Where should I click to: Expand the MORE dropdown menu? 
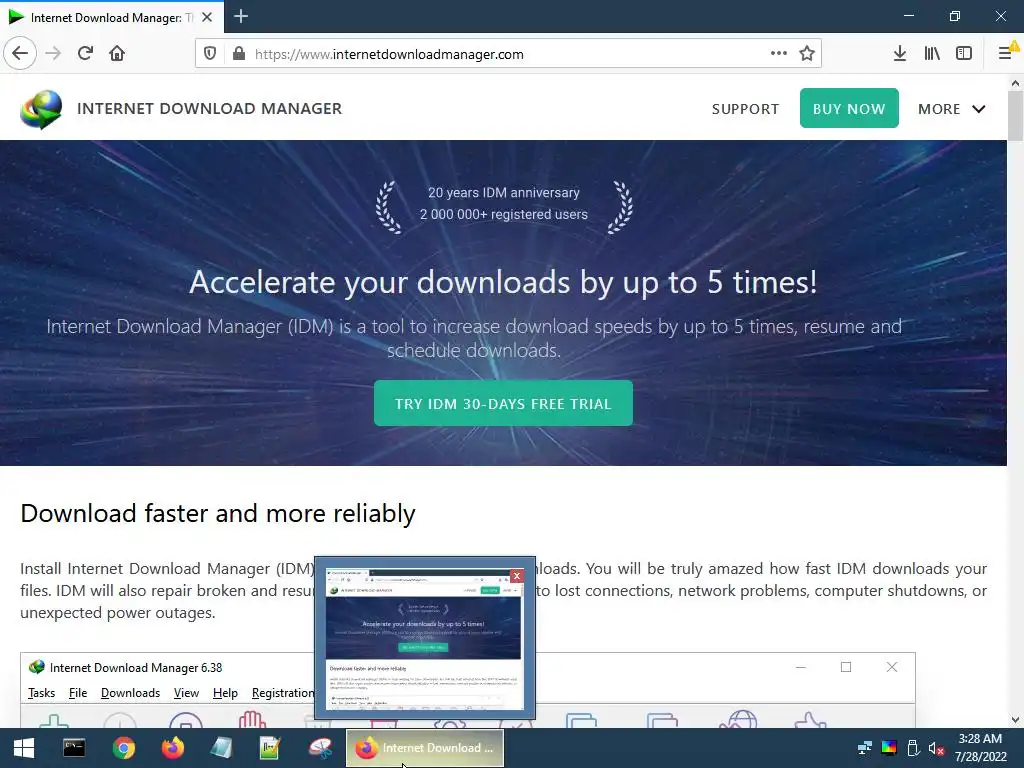(x=952, y=109)
